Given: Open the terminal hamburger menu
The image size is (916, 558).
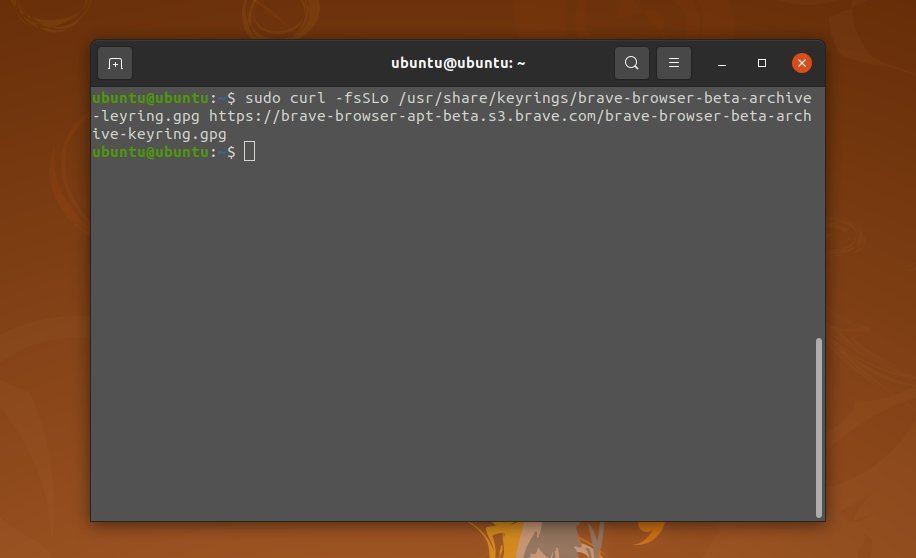Looking at the screenshot, I should pos(674,63).
